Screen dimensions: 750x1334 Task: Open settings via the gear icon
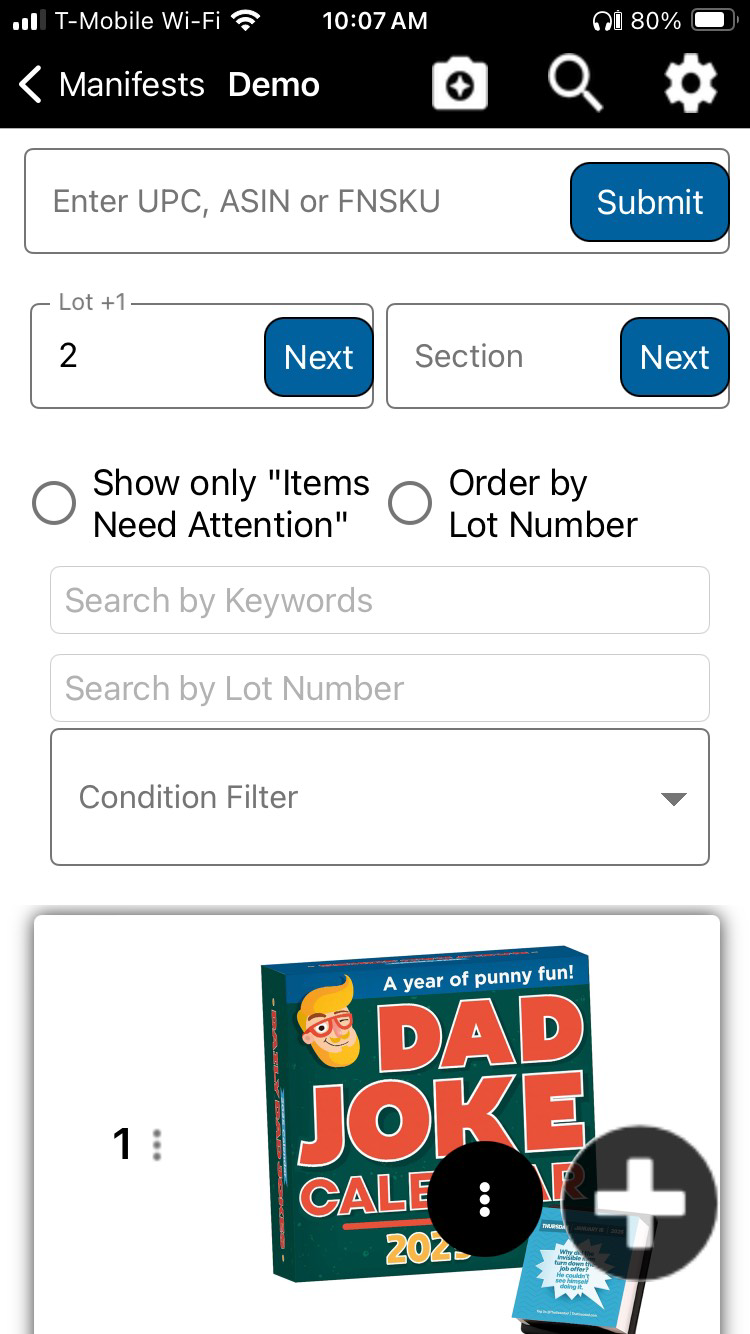coord(690,84)
